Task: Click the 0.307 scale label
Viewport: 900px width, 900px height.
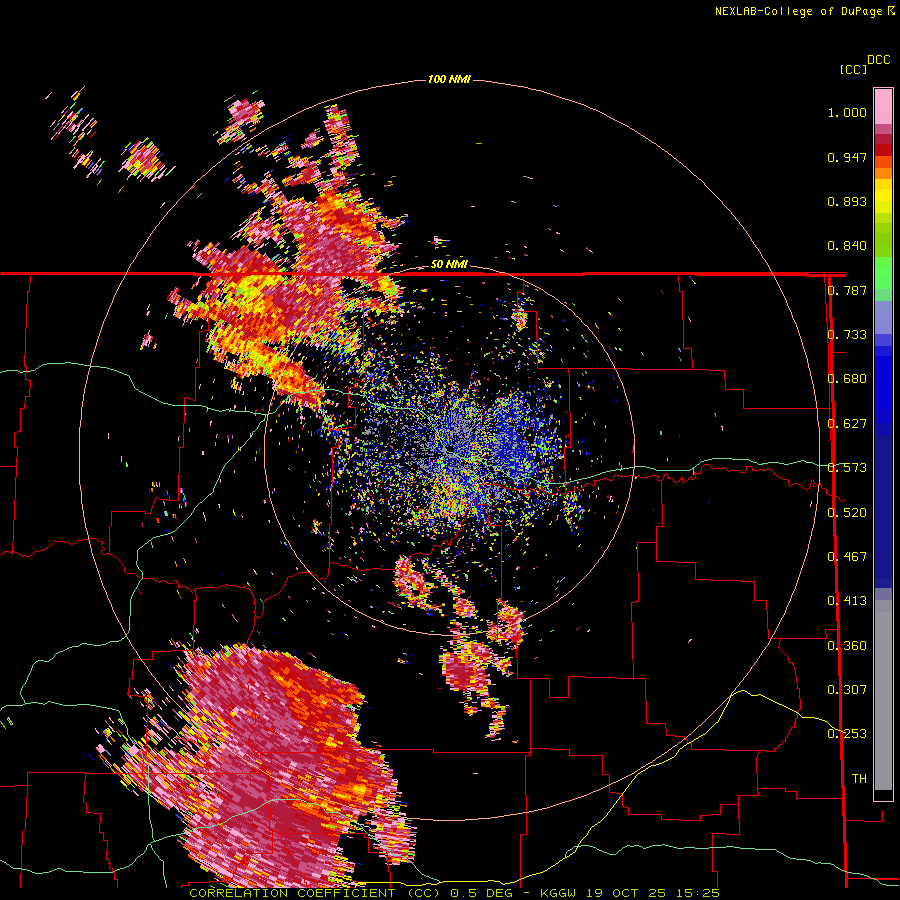Action: [847, 689]
